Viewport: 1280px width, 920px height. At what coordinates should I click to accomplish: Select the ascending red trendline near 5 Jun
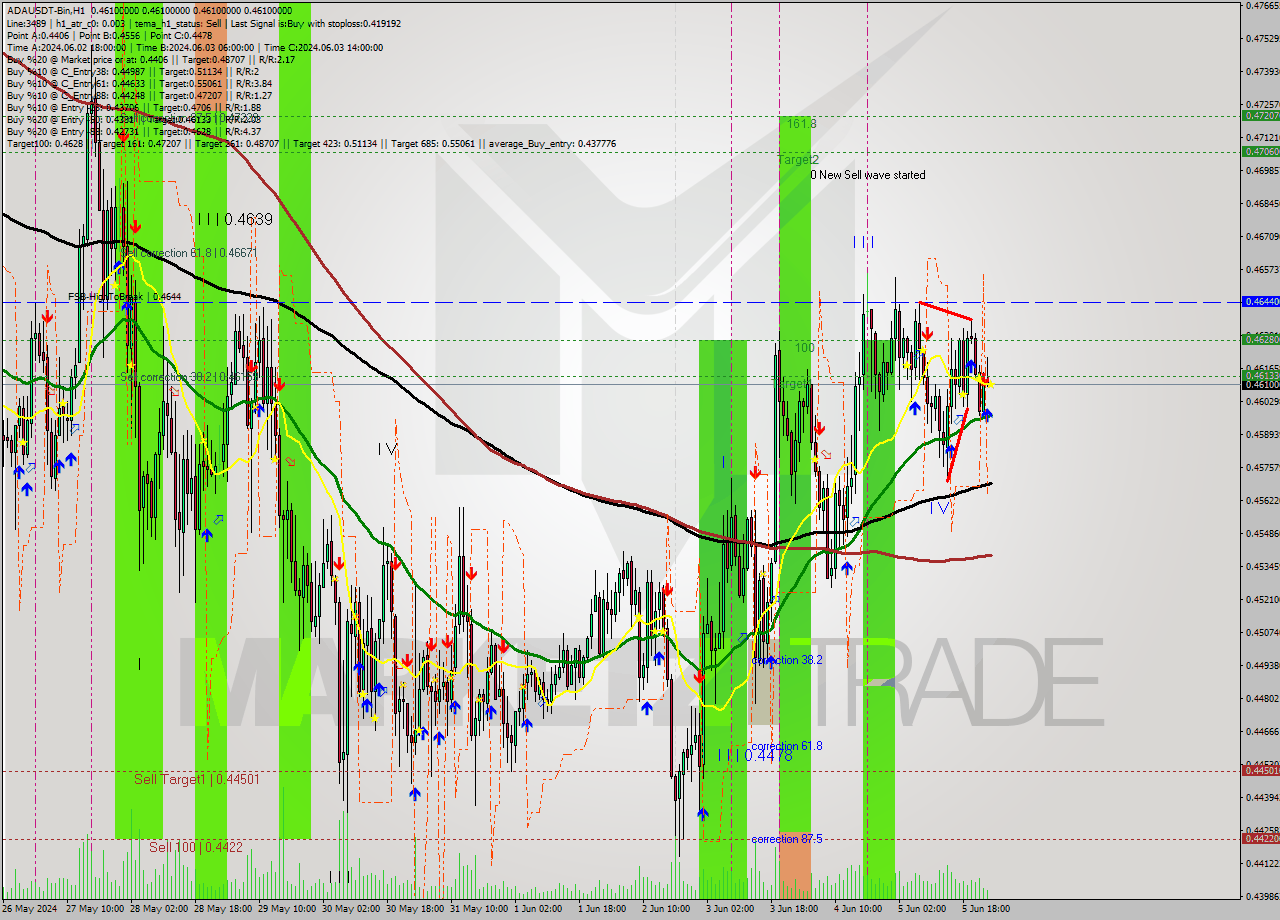pos(957,445)
